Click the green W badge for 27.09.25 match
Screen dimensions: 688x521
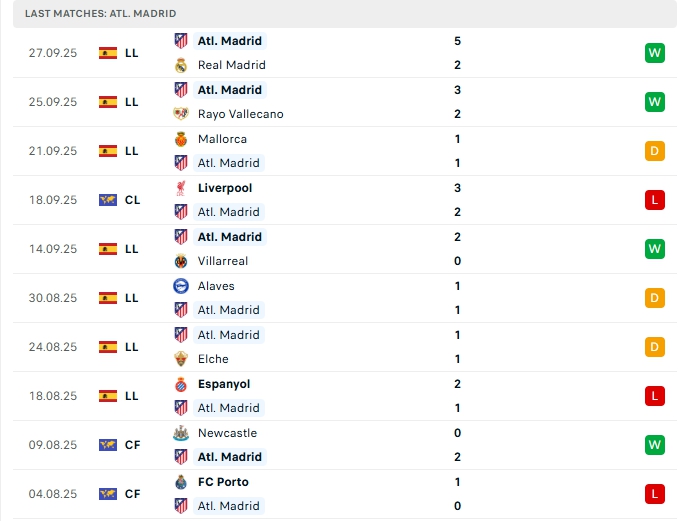pyautogui.click(x=655, y=53)
